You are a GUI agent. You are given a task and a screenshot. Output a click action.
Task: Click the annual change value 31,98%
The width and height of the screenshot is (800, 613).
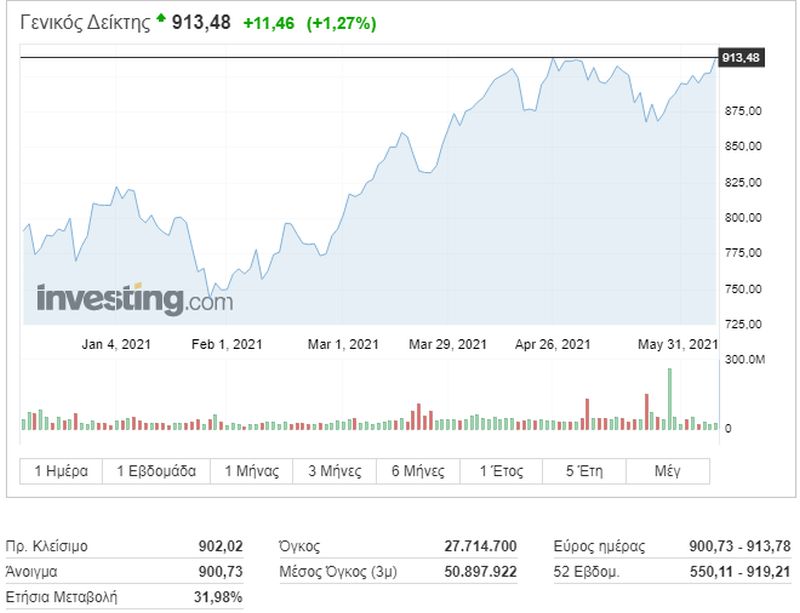[x=218, y=597]
